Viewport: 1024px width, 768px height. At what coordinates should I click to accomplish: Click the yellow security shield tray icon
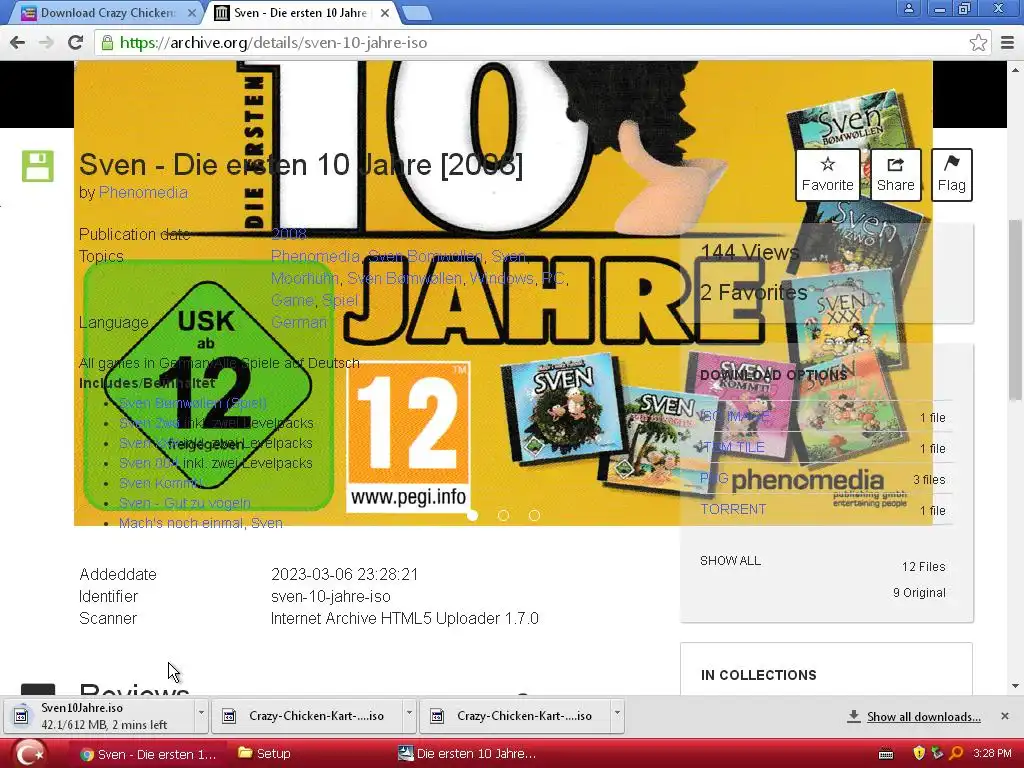click(919, 754)
